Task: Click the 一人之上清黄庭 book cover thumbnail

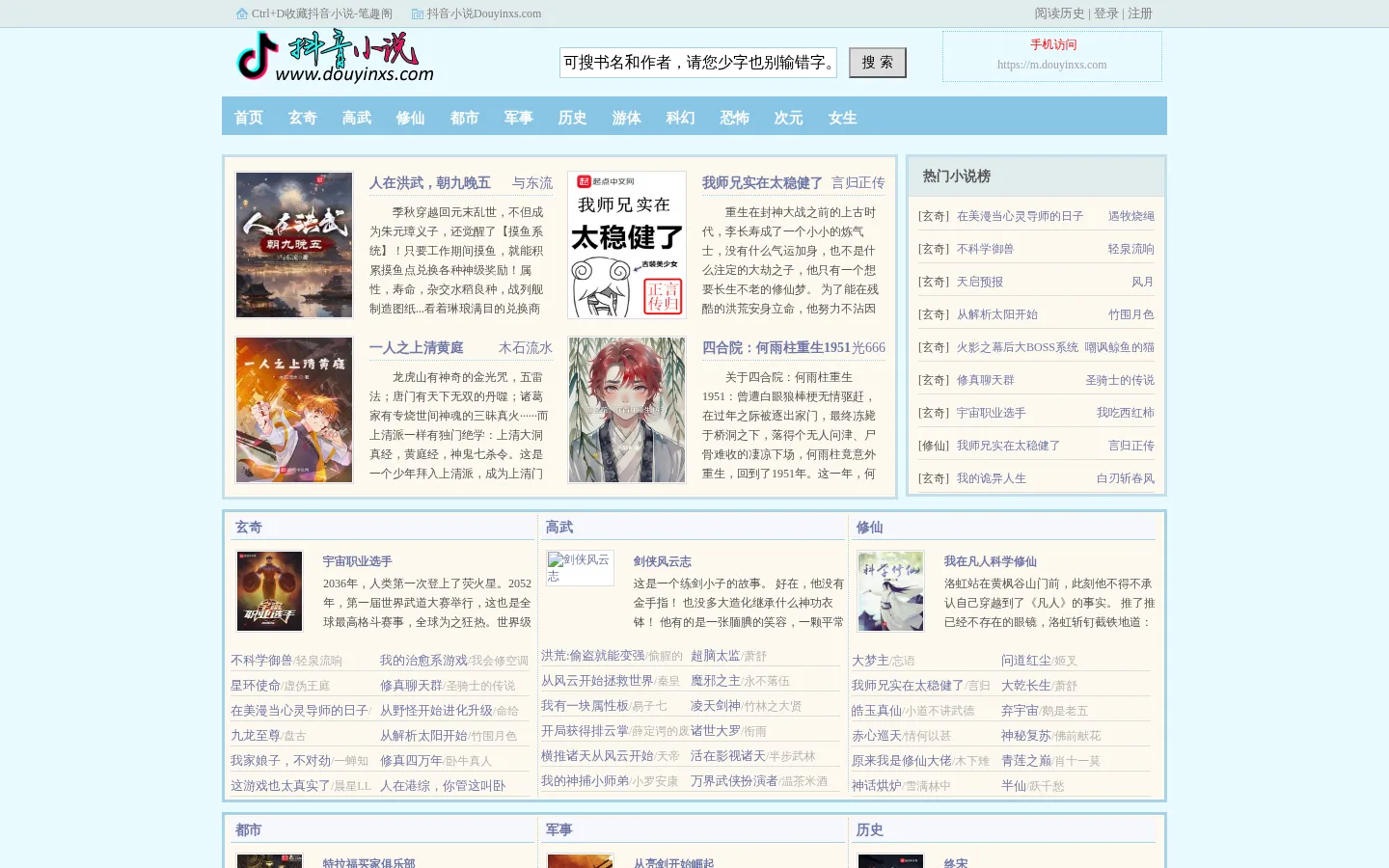Action: (294, 410)
